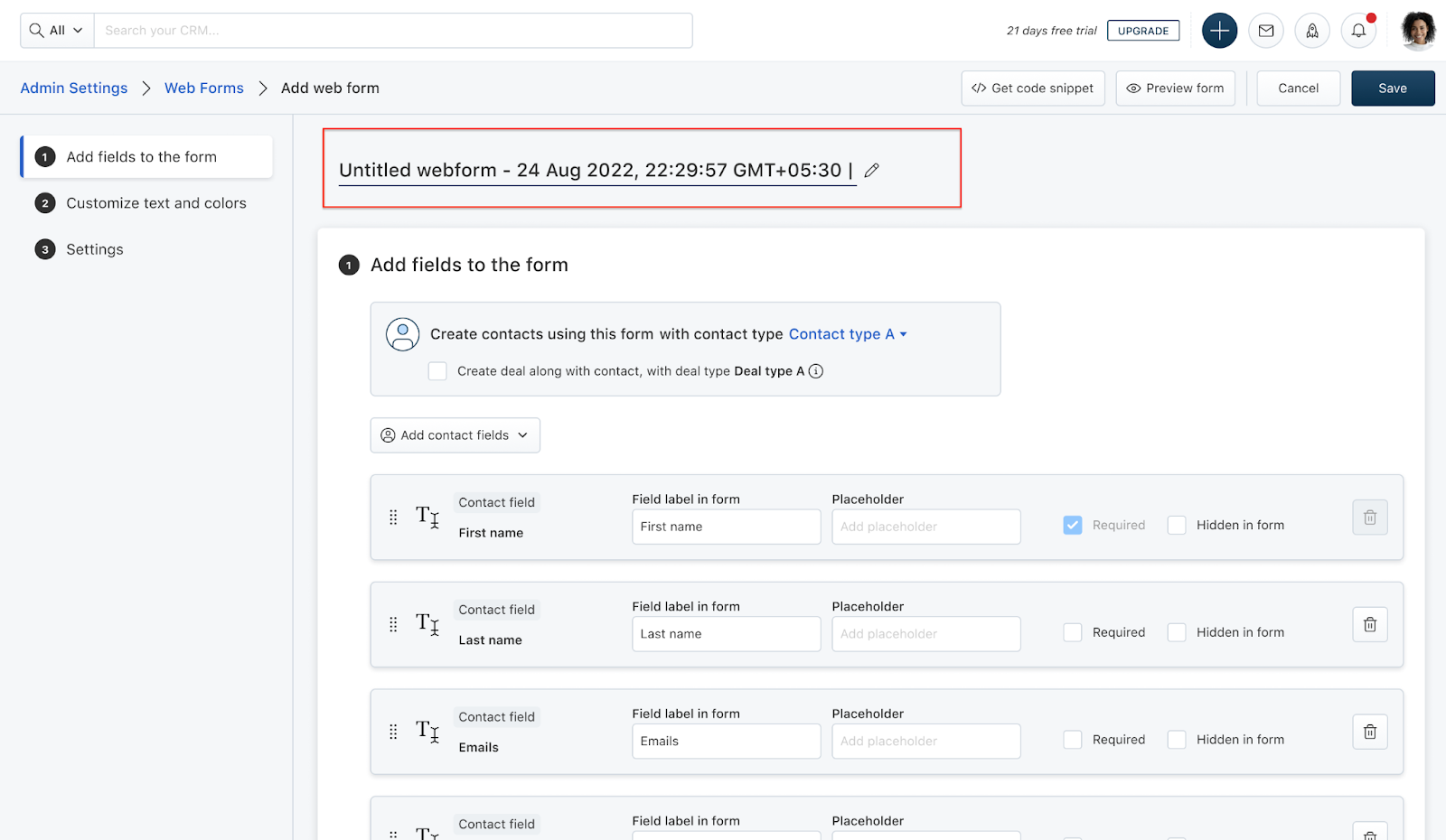Image resolution: width=1446 pixels, height=840 pixels.
Task: Go to Add fields to the form step
Action: pyautogui.click(x=147, y=157)
